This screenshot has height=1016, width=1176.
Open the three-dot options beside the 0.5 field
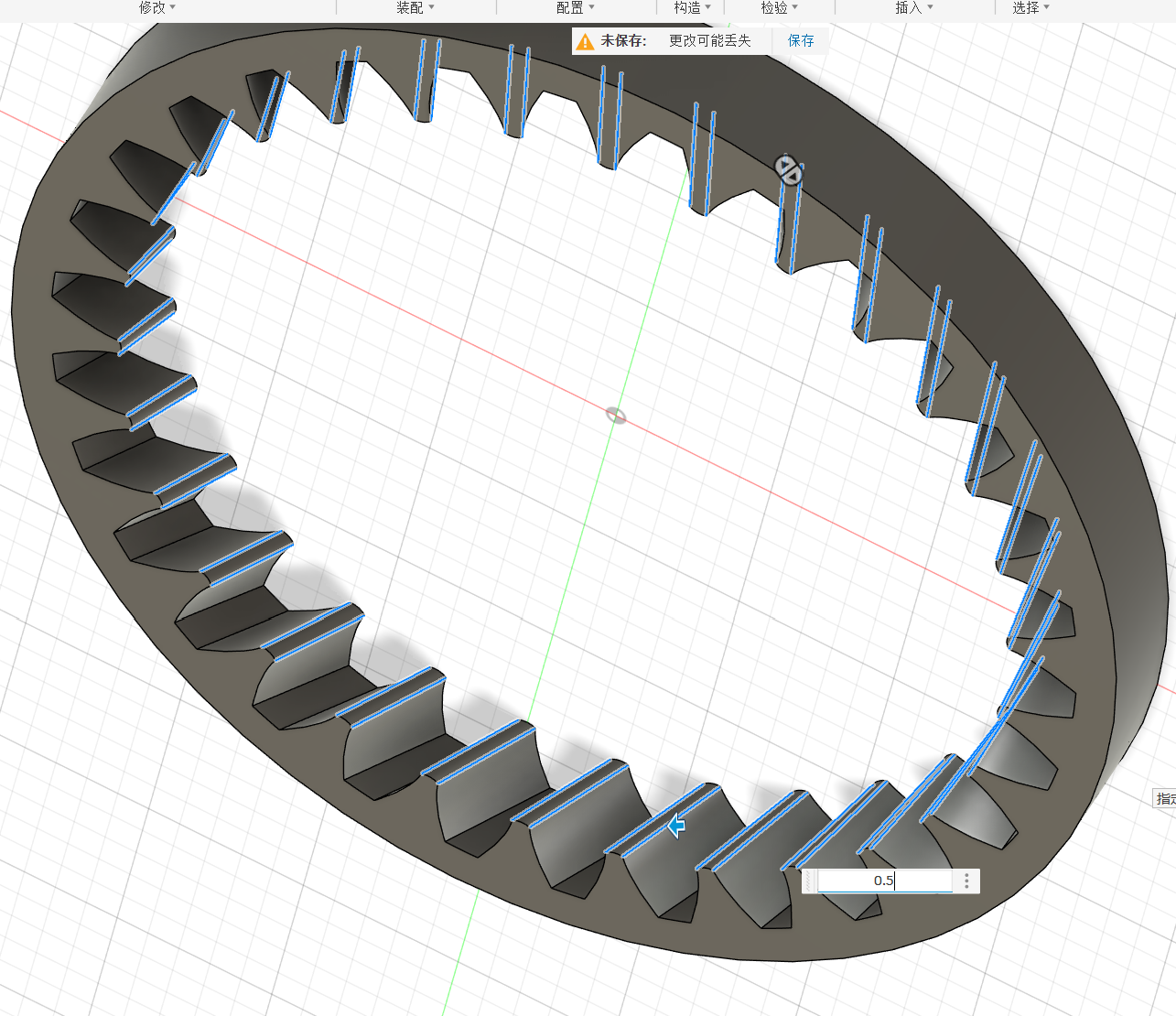pyautogui.click(x=966, y=881)
